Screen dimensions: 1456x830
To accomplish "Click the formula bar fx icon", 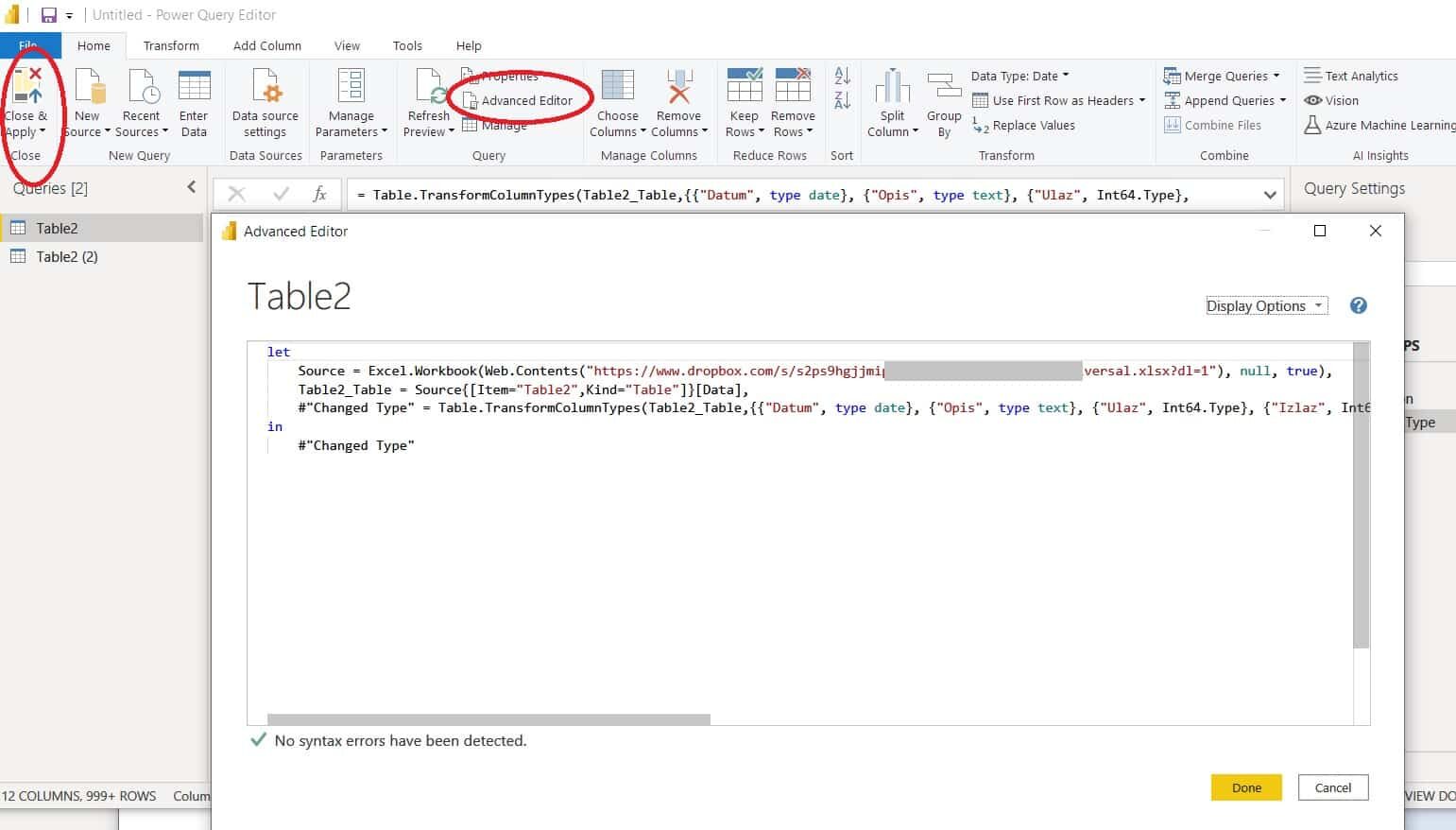I will (320, 194).
